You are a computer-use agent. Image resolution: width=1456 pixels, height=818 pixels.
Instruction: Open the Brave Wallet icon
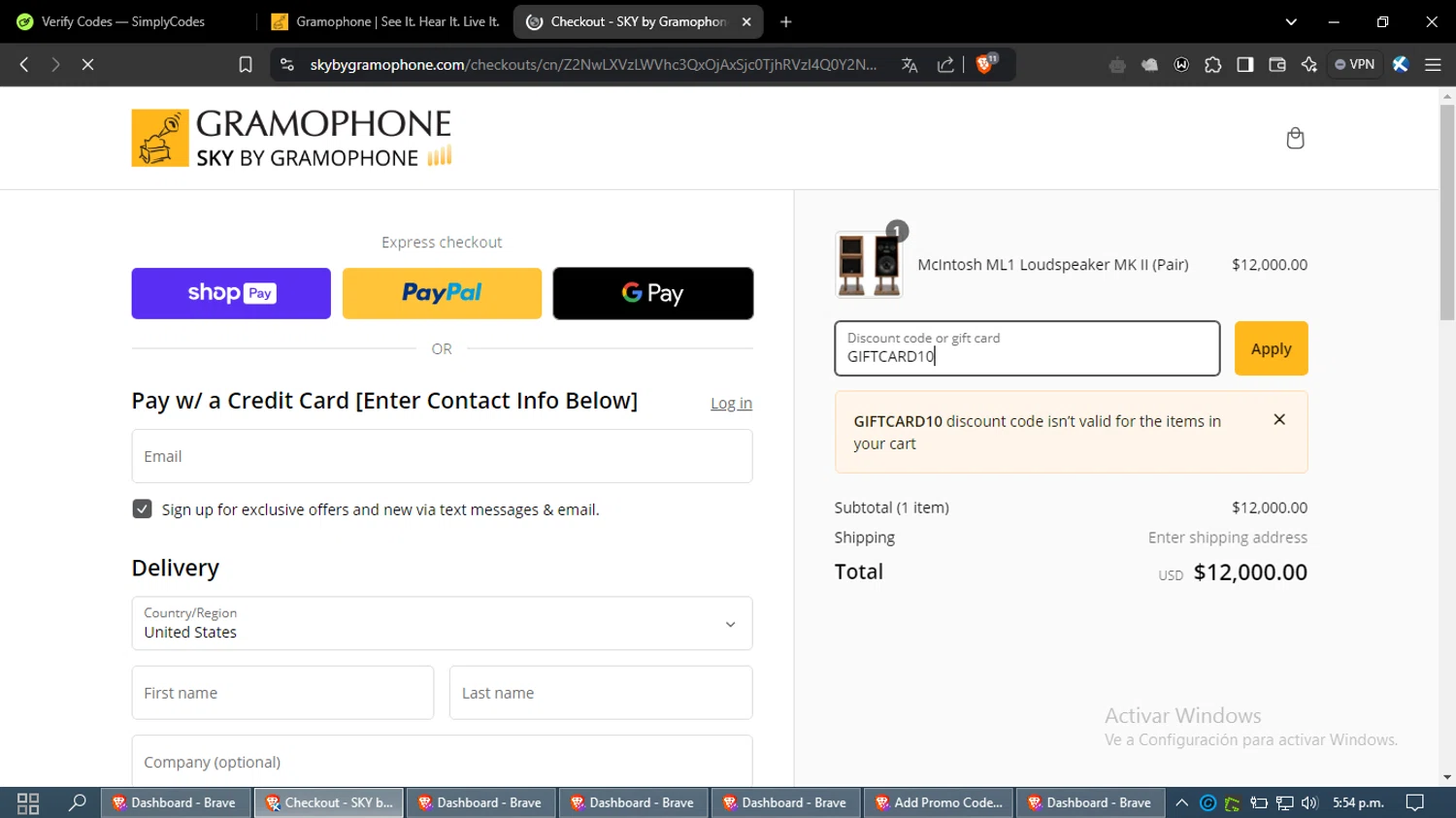click(x=1277, y=65)
